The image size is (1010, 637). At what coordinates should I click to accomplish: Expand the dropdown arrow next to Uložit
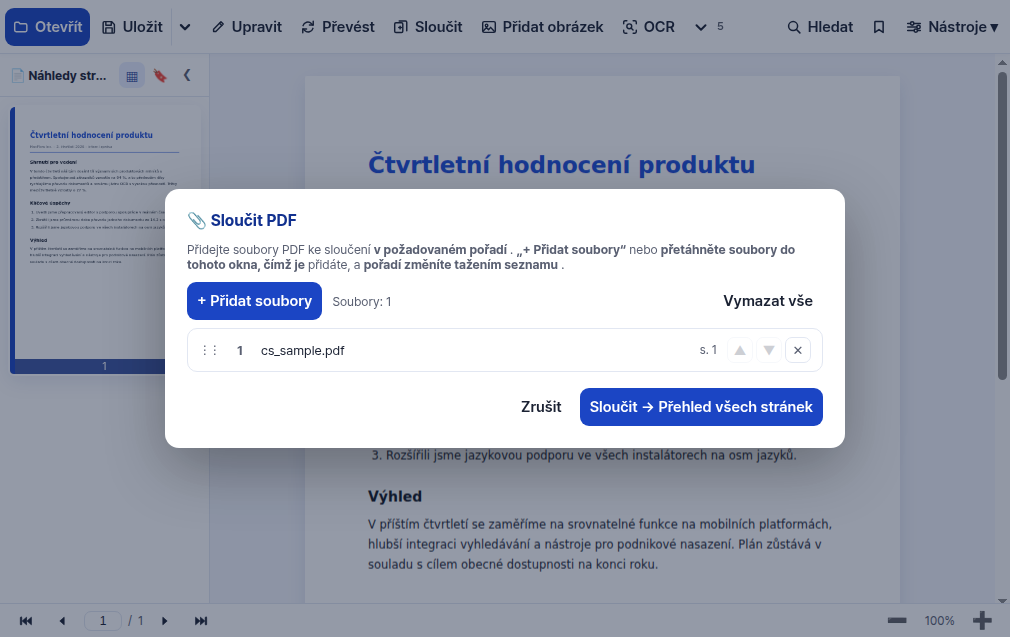click(x=185, y=27)
